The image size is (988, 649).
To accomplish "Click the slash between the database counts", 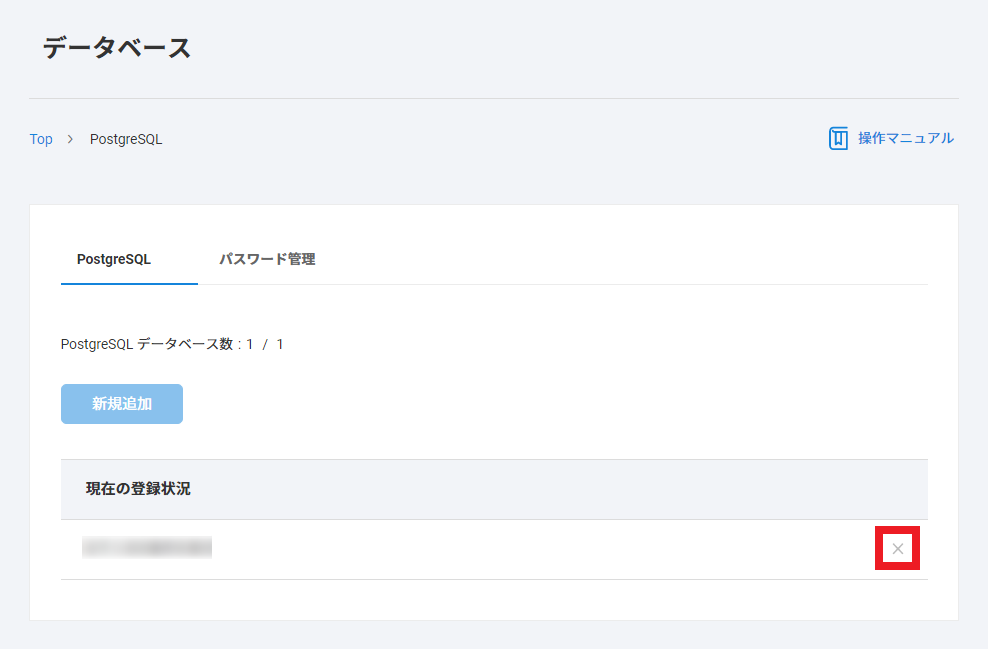I will [x=265, y=344].
